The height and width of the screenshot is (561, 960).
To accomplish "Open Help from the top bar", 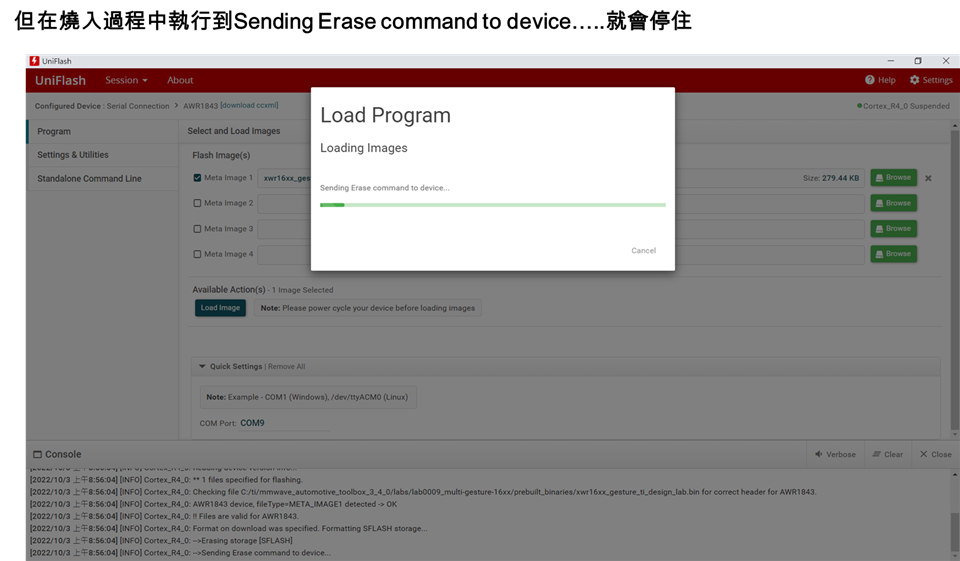I will [880, 80].
